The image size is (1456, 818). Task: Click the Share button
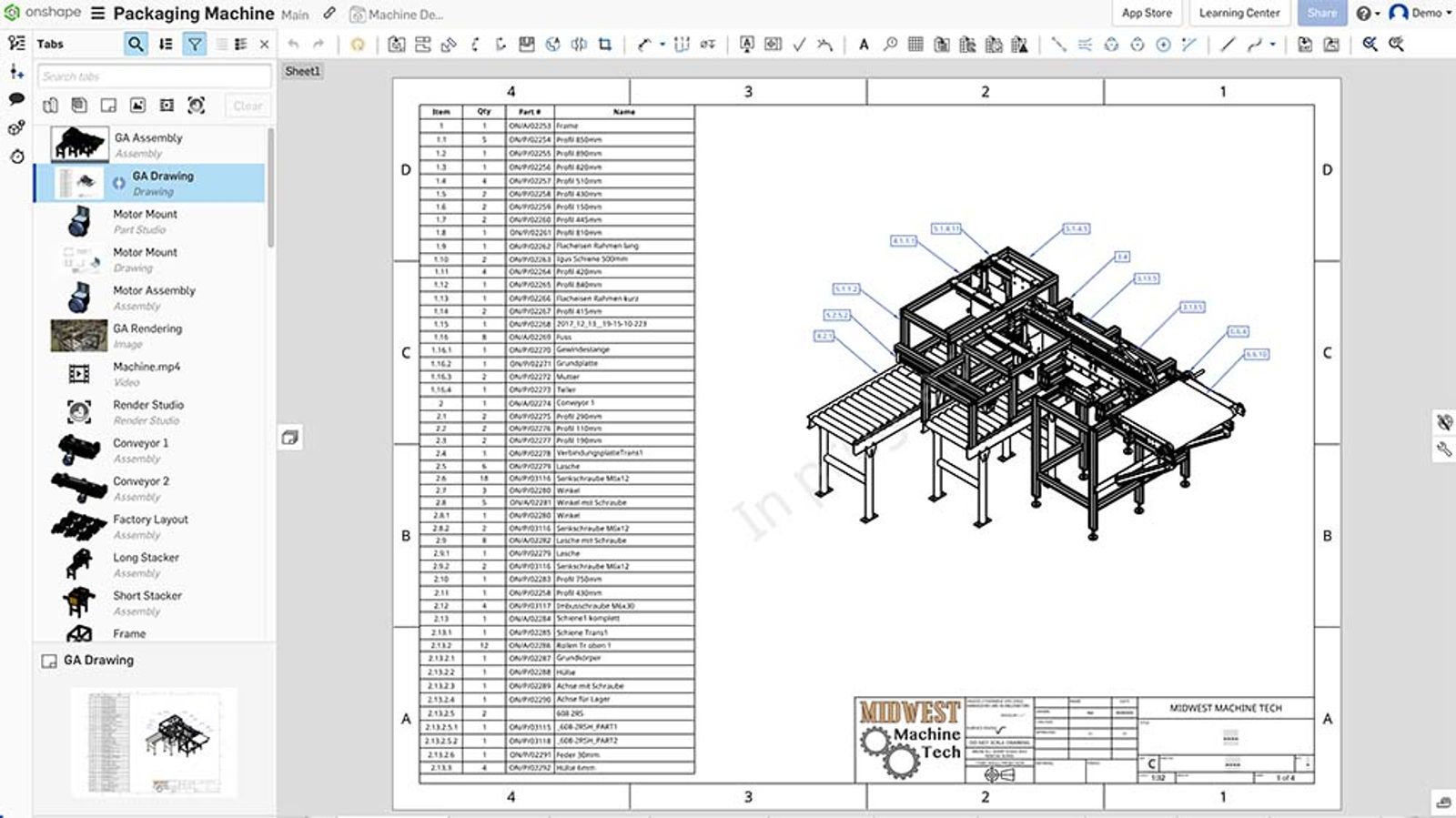(1321, 13)
